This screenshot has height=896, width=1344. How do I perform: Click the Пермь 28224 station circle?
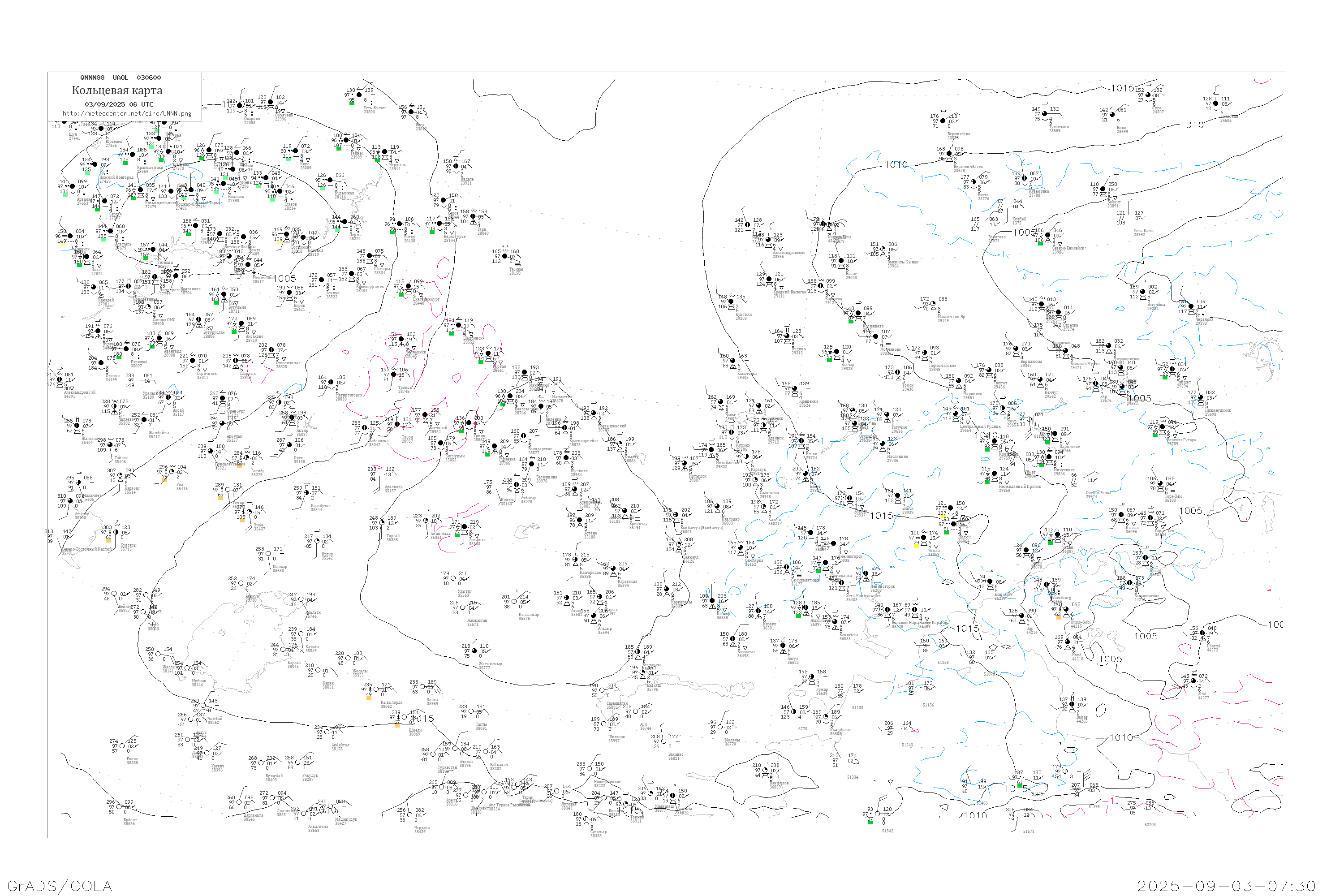(345, 222)
